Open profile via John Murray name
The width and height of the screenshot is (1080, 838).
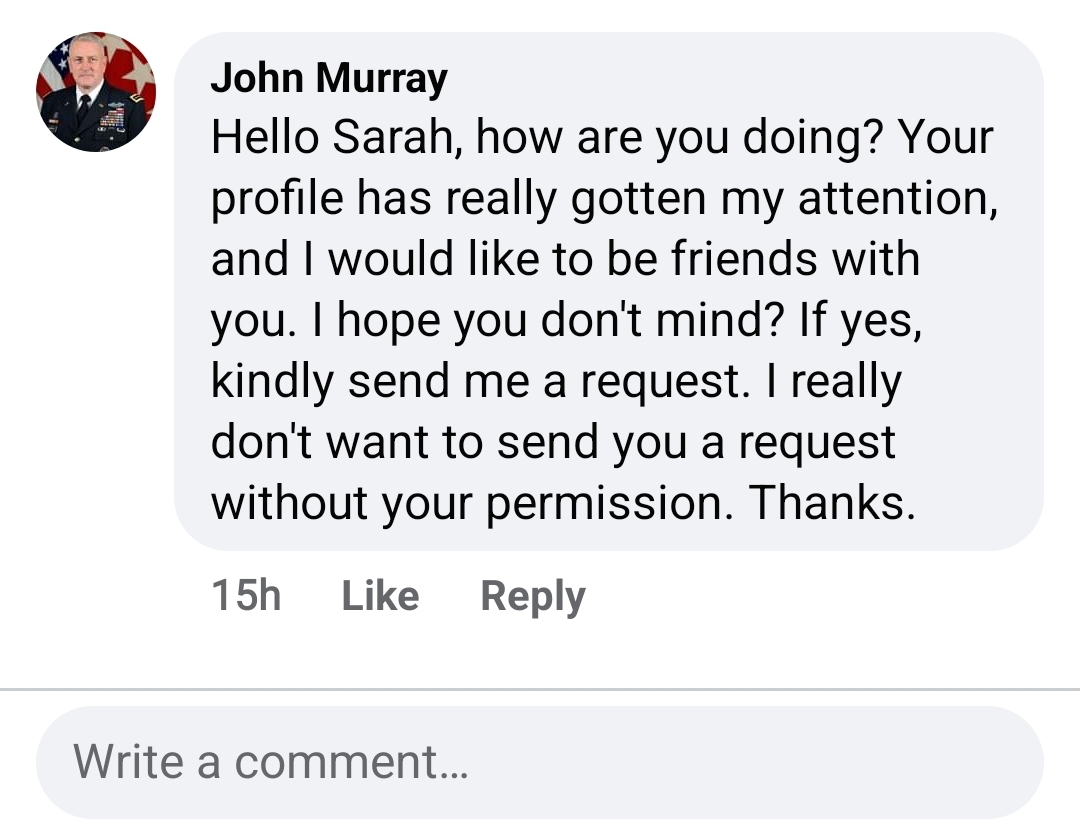click(329, 77)
